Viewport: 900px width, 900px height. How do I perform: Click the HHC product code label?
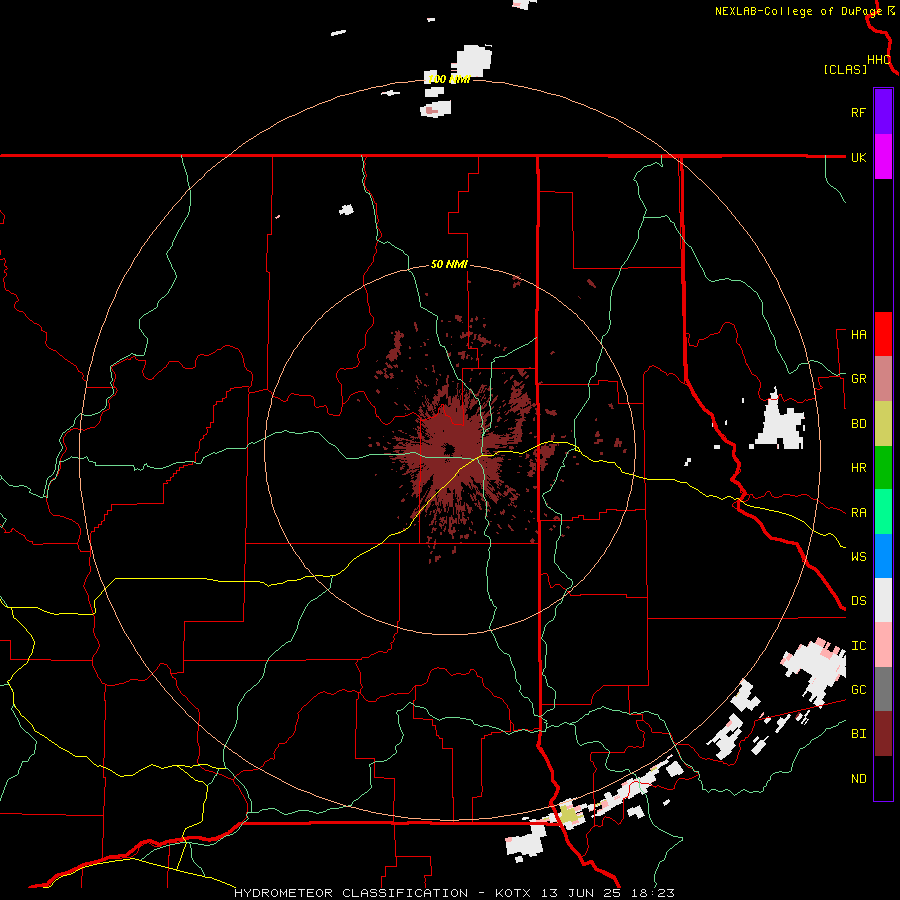click(879, 60)
